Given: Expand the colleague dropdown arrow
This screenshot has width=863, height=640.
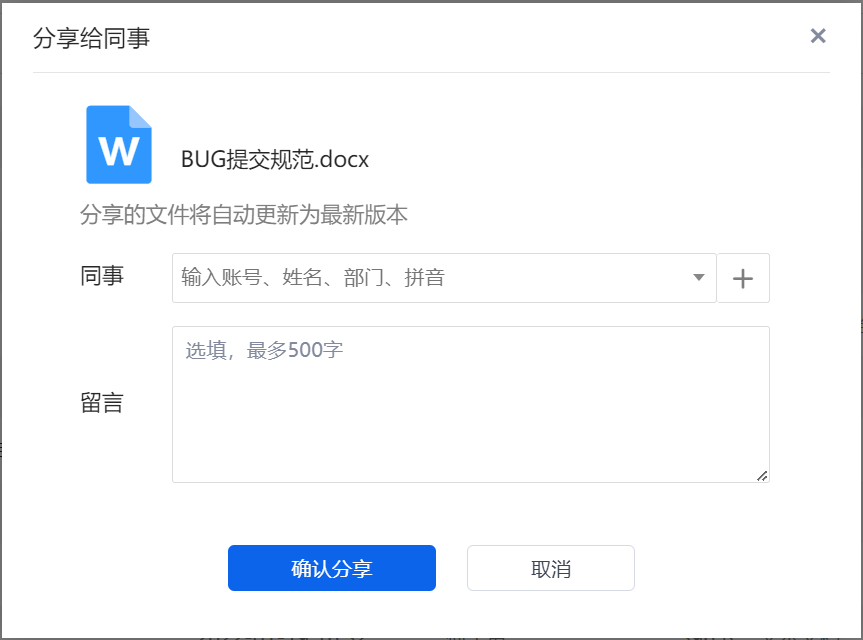Looking at the screenshot, I should coord(698,277).
